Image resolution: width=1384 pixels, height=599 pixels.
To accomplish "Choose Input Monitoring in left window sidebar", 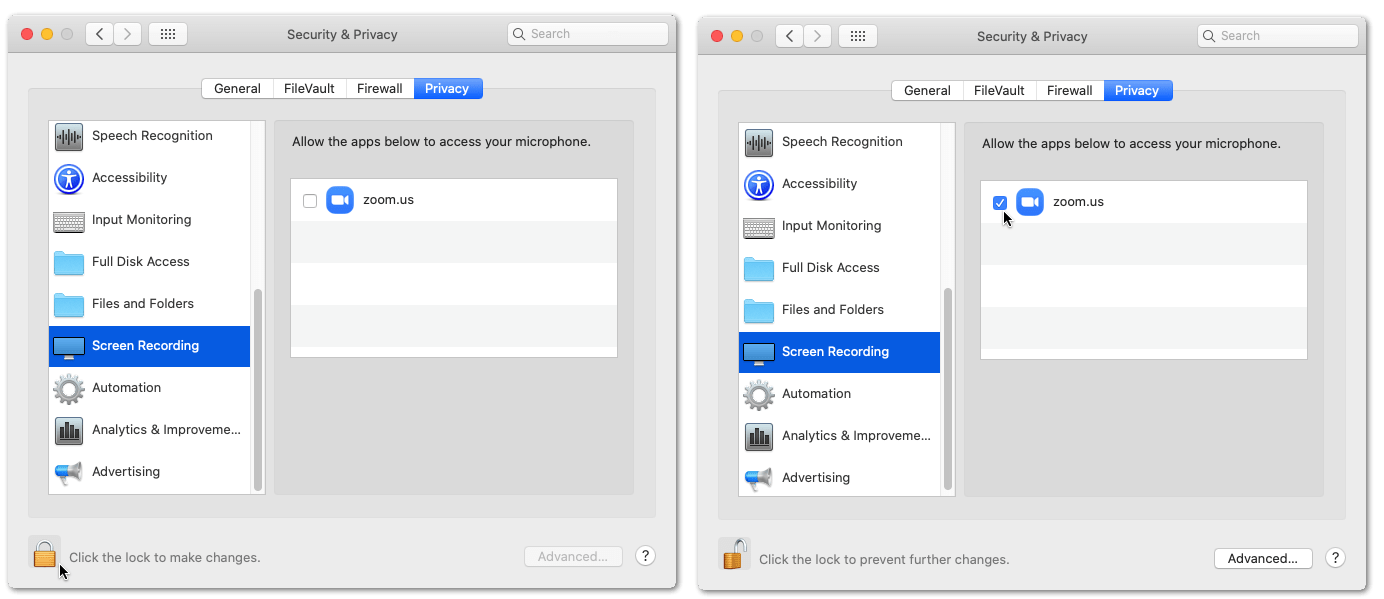I will (x=141, y=220).
